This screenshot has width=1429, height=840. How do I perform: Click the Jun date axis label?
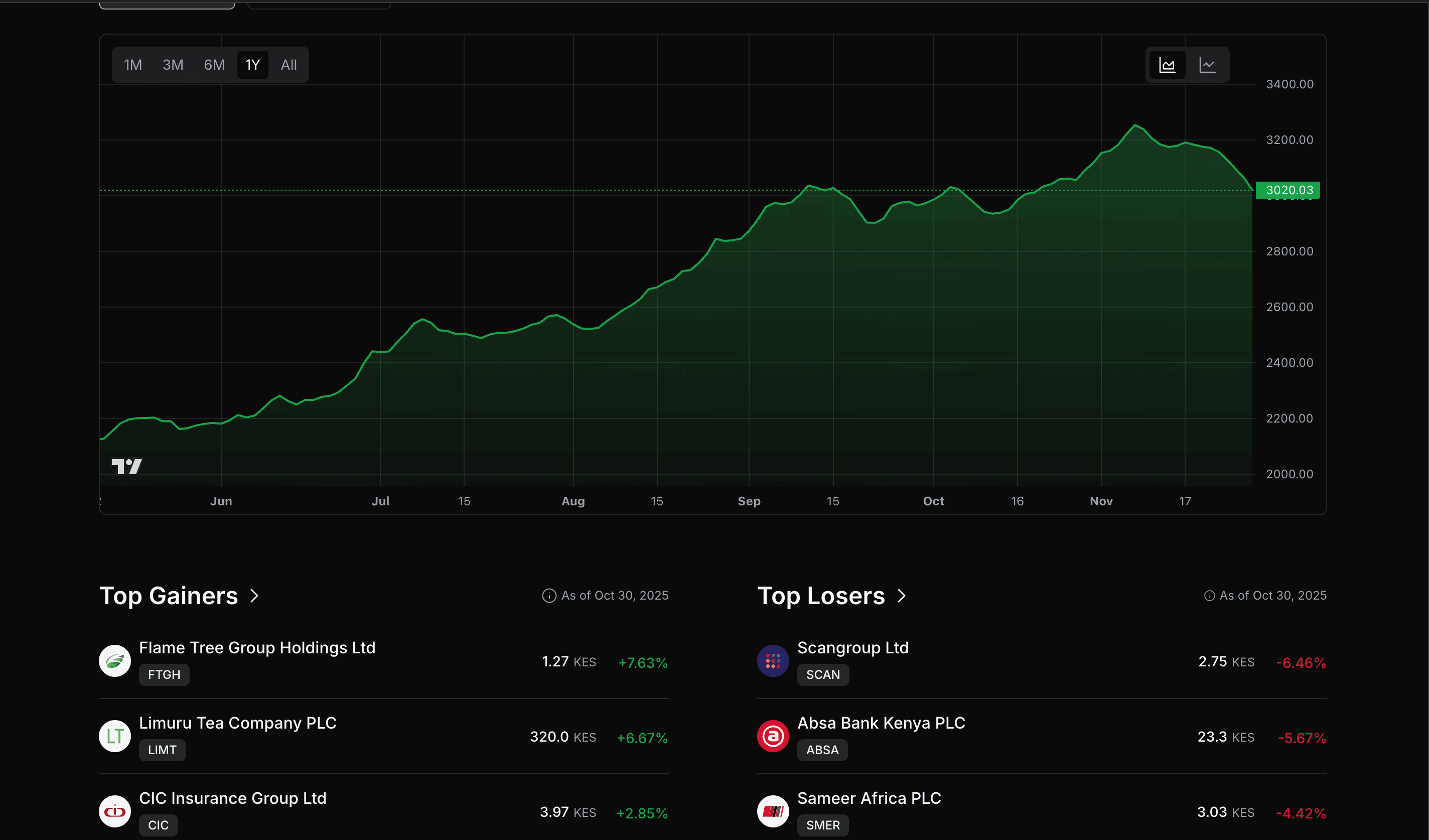click(x=221, y=501)
